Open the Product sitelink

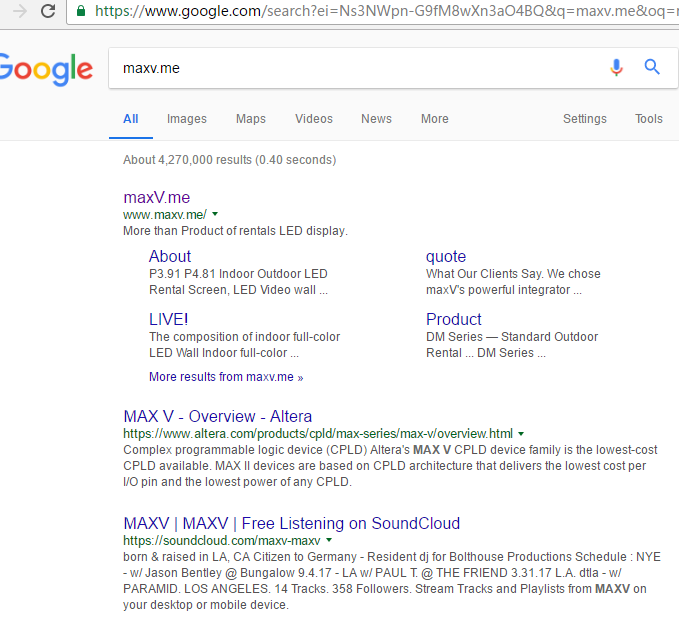(454, 319)
